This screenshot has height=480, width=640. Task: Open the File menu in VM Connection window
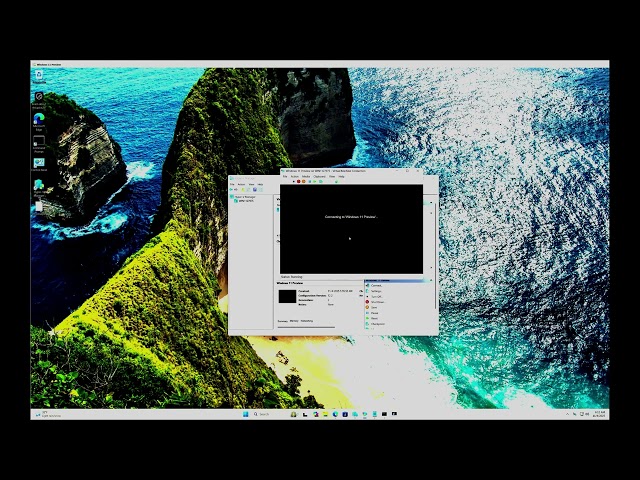point(285,176)
